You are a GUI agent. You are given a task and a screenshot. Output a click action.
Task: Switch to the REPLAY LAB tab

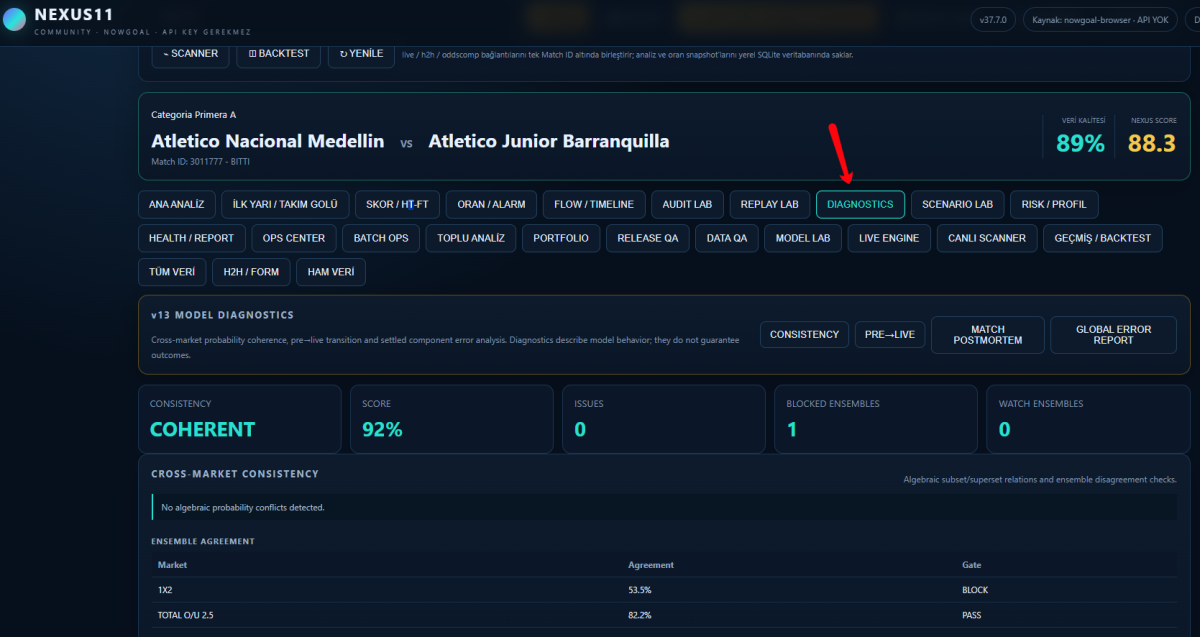tap(769, 204)
